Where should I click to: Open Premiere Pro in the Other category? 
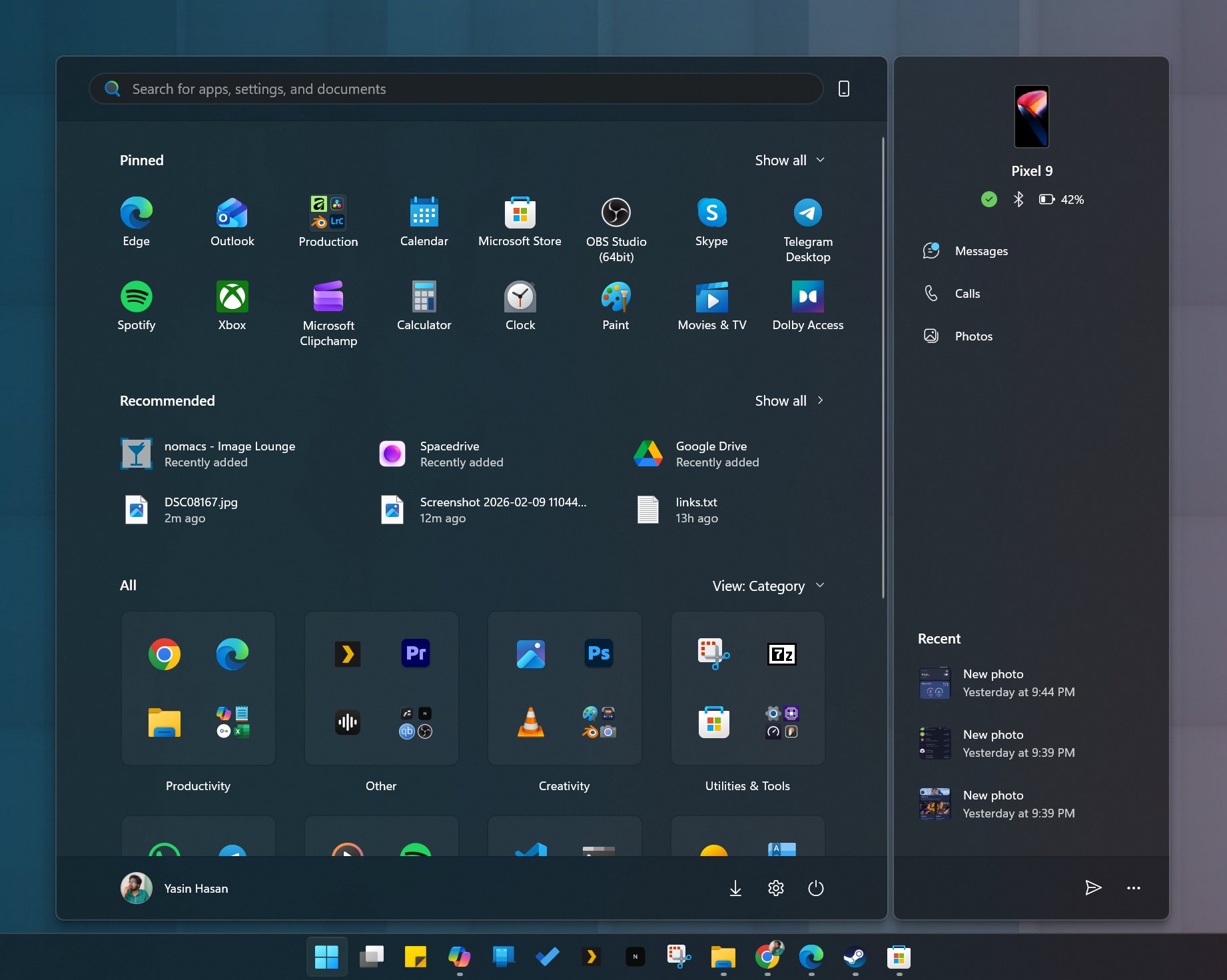[x=416, y=654]
